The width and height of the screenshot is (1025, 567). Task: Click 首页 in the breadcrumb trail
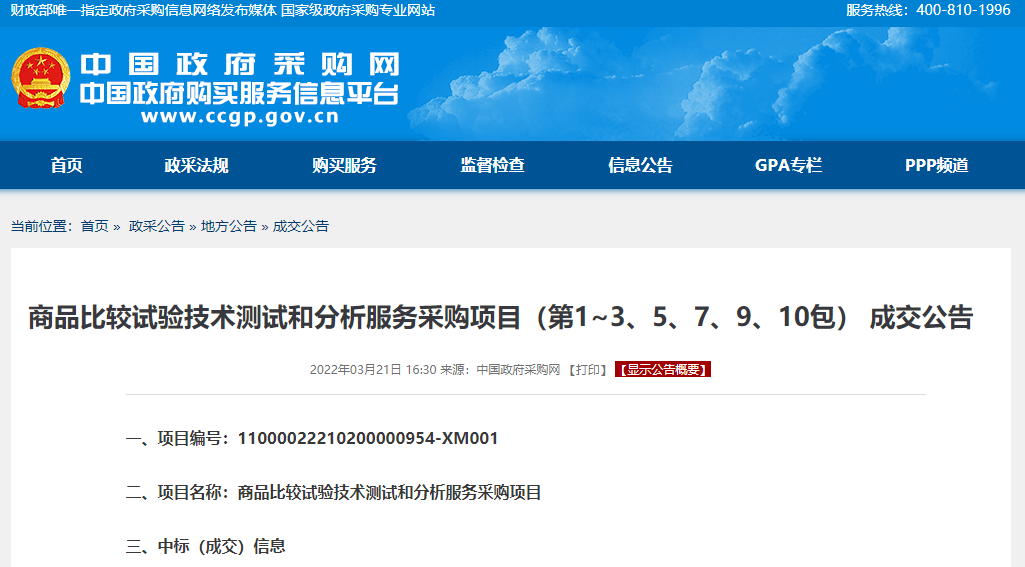click(x=95, y=226)
